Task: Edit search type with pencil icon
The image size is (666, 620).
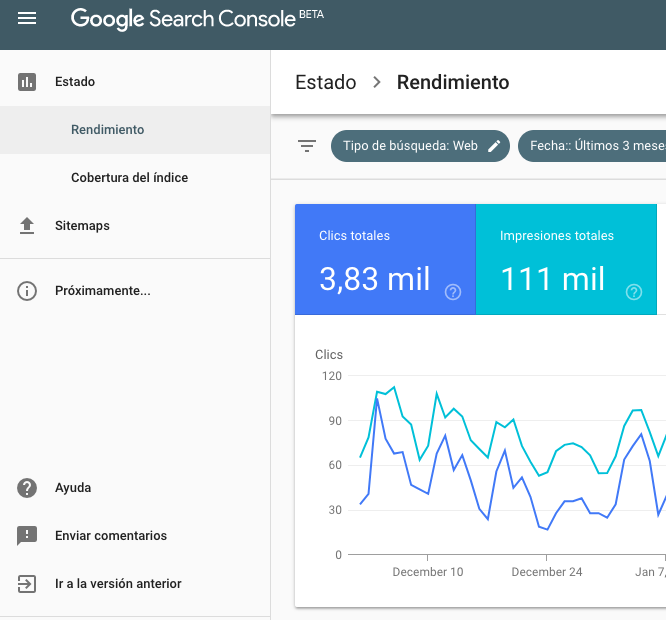Action: tap(494, 146)
